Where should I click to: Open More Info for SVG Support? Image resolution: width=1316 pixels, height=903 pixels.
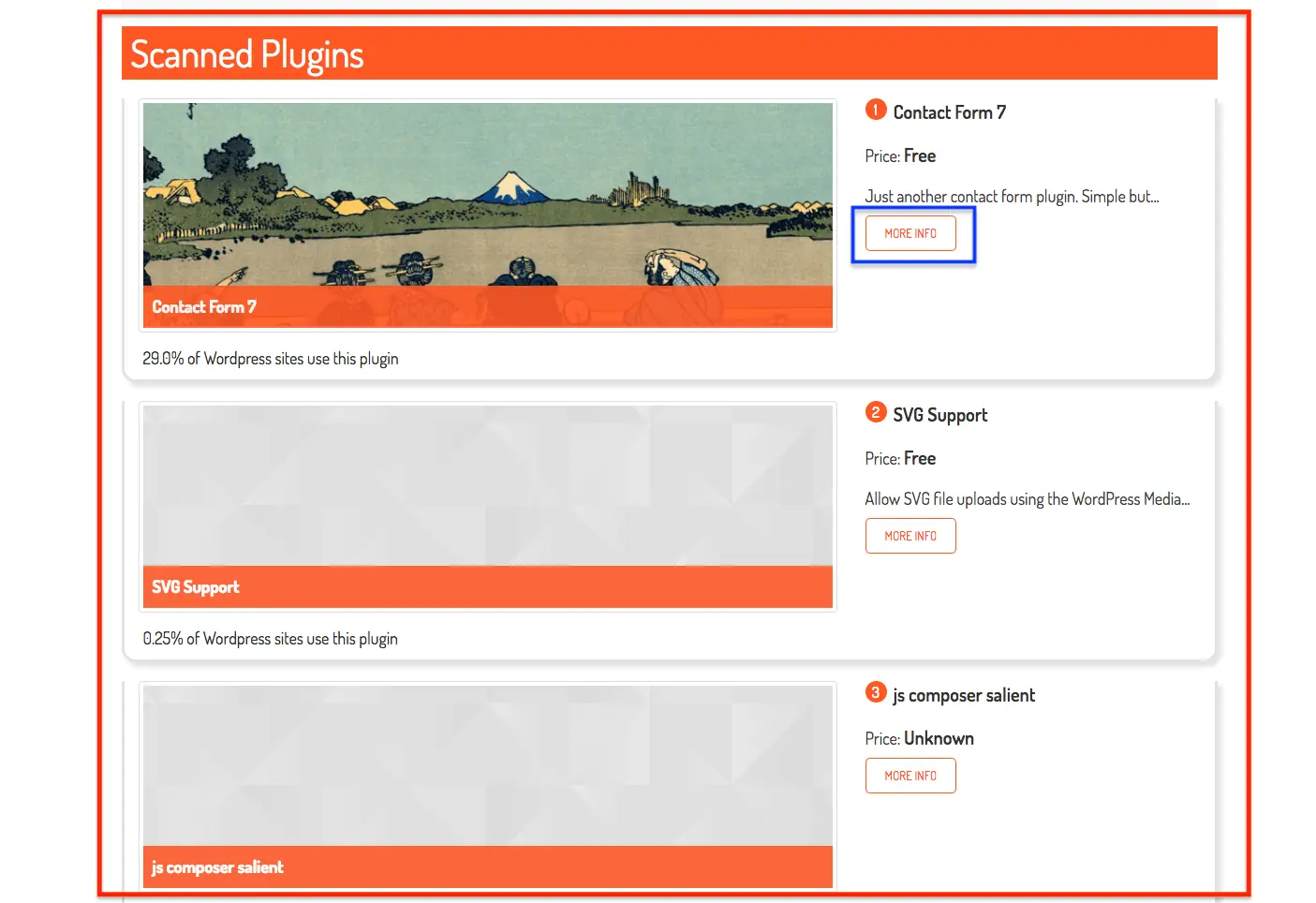[910, 536]
